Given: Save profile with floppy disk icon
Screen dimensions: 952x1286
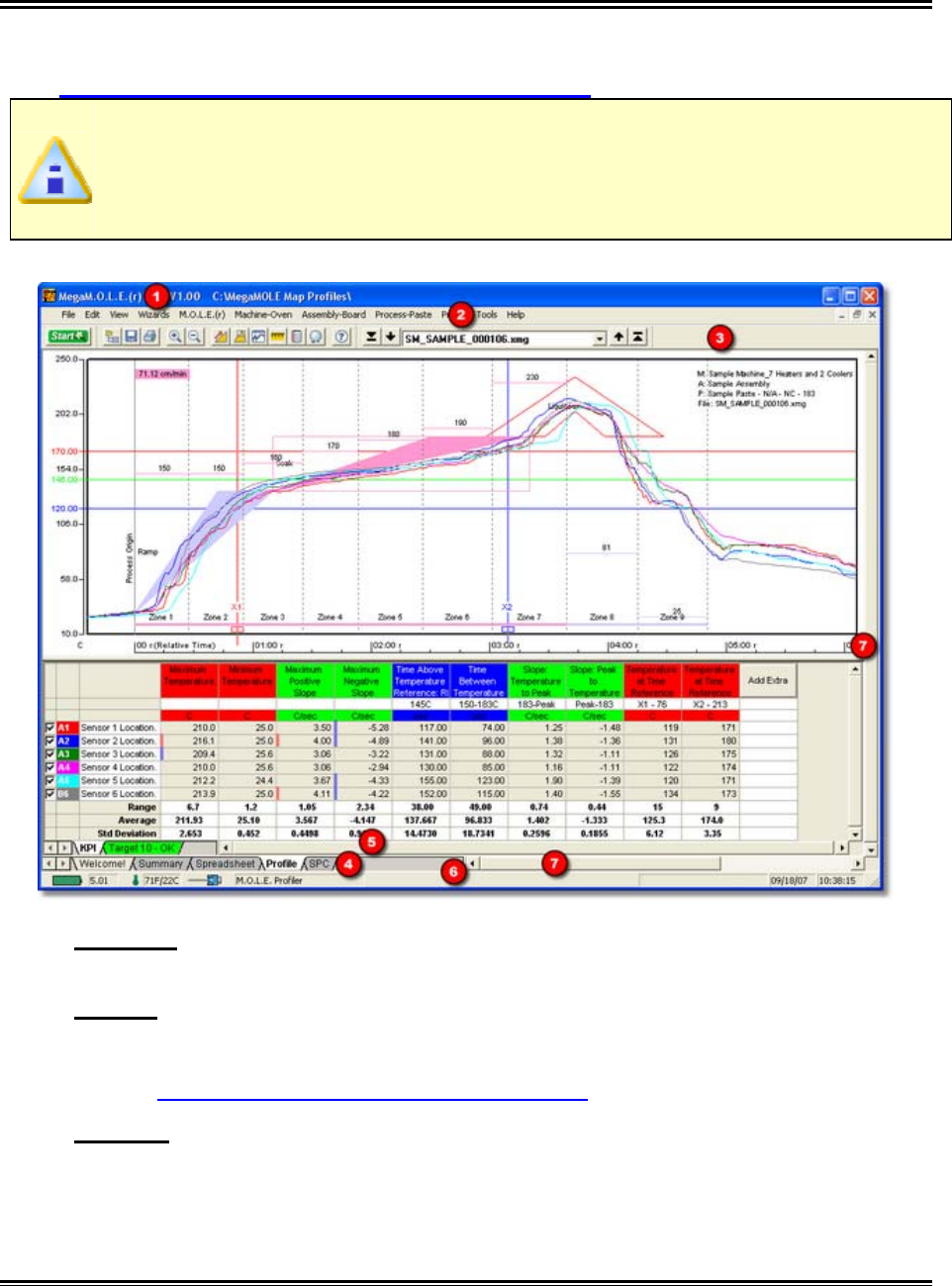Looking at the screenshot, I should click(131, 337).
